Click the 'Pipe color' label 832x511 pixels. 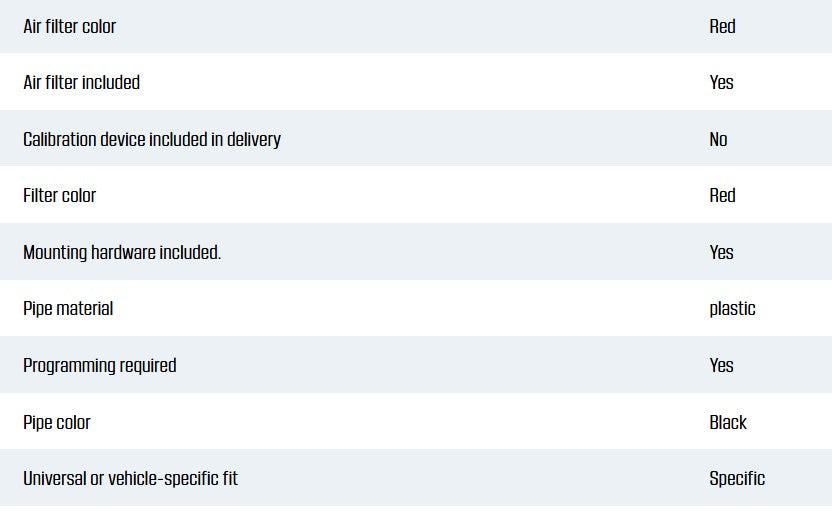click(x=57, y=422)
